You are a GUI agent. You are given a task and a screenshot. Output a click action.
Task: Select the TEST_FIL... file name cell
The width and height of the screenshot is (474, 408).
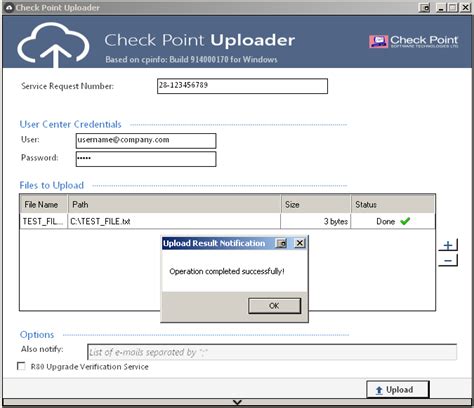[x=44, y=221]
